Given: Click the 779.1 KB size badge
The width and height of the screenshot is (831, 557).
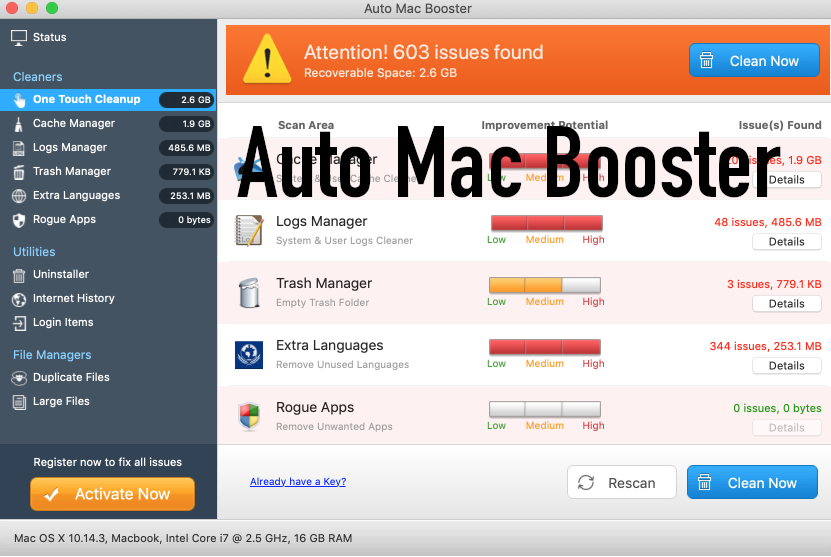Looking at the screenshot, I should 187,172.
